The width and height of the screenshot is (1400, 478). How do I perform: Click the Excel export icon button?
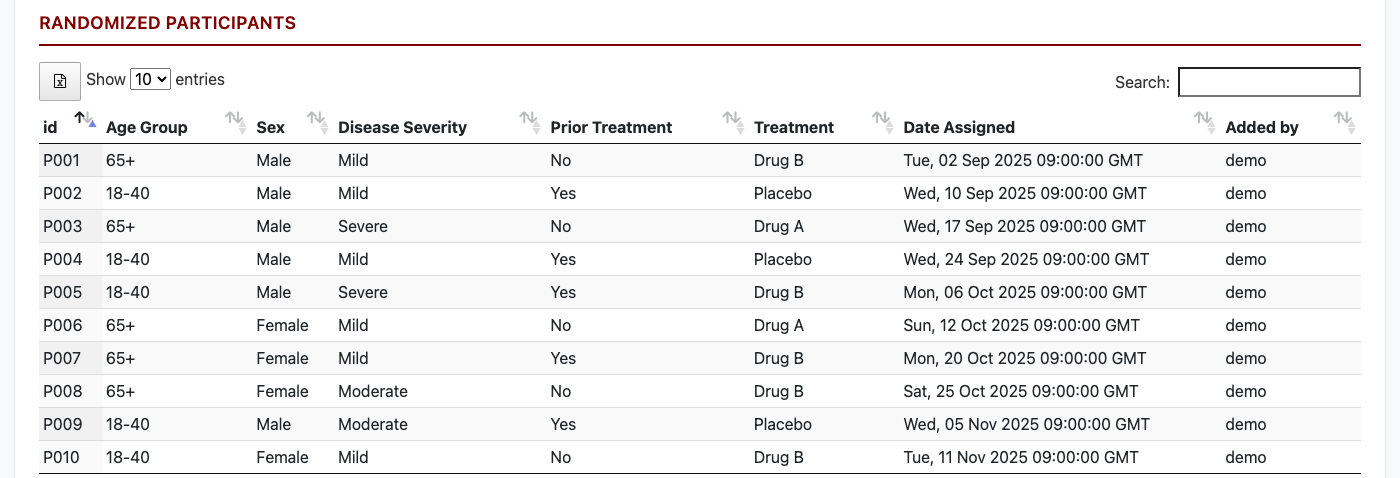point(59,82)
